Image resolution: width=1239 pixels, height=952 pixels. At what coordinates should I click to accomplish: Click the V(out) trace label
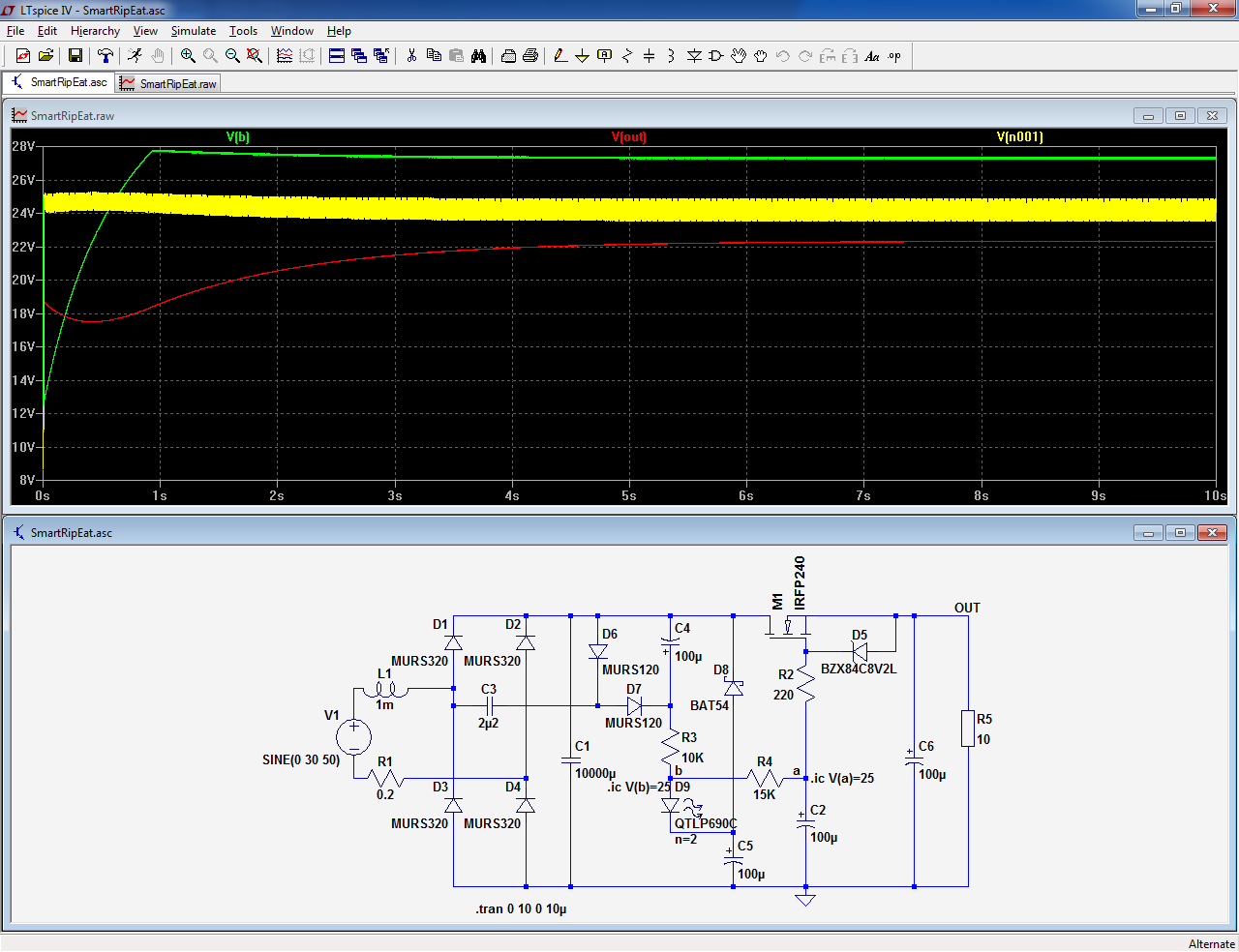[x=629, y=136]
